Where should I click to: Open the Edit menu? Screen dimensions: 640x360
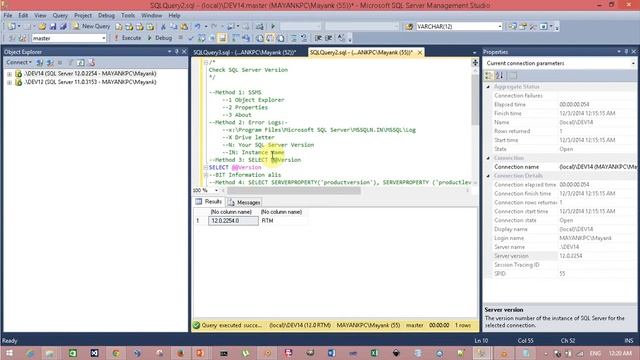23,16
